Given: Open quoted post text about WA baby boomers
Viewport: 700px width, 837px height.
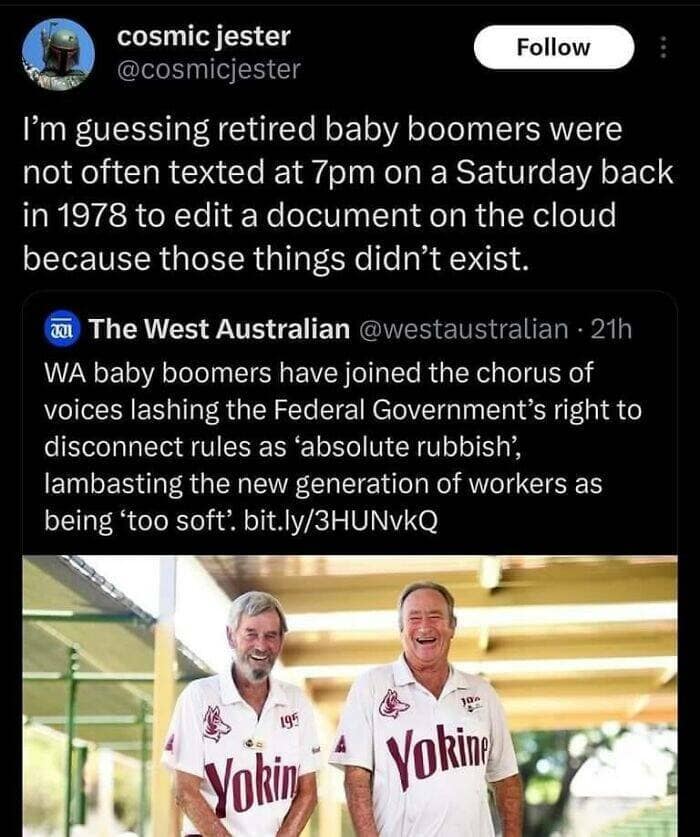Looking at the screenshot, I should [x=343, y=446].
